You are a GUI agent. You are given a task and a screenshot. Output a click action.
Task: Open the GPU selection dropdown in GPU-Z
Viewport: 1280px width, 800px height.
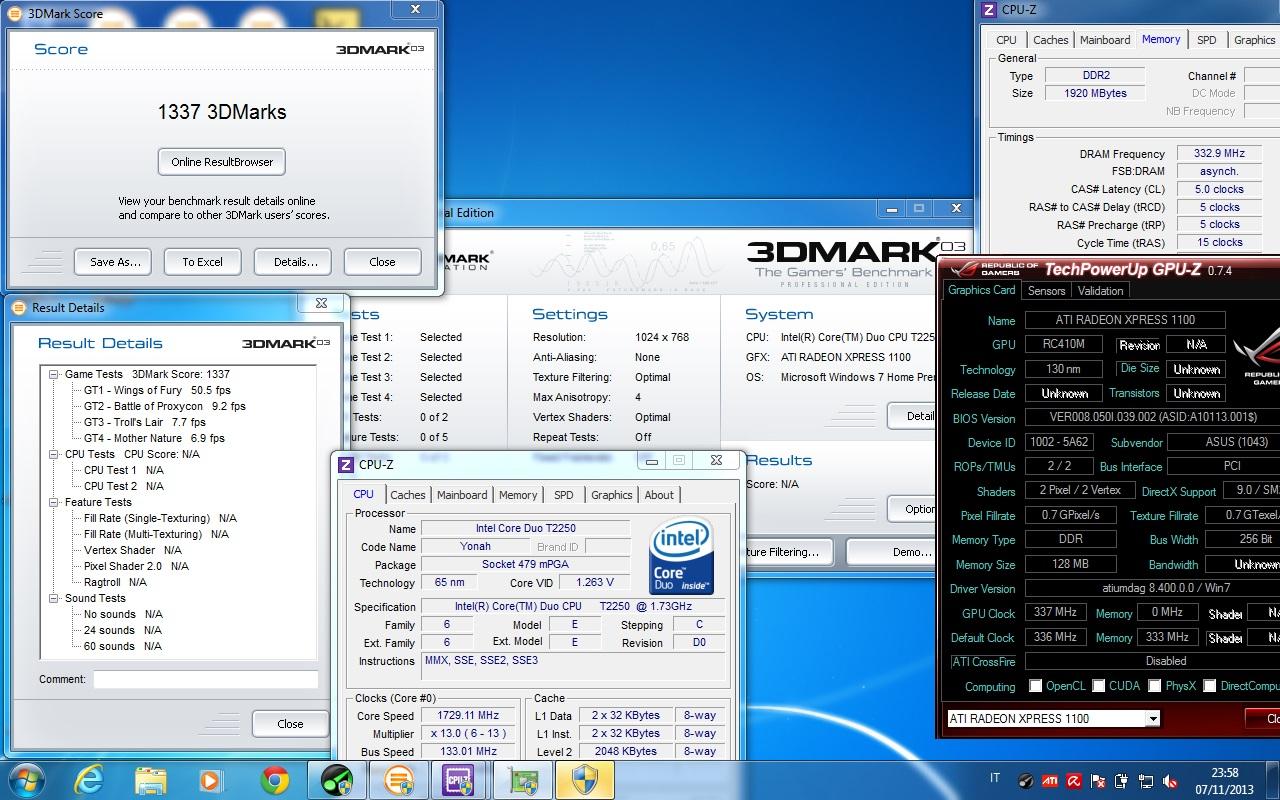point(1153,718)
